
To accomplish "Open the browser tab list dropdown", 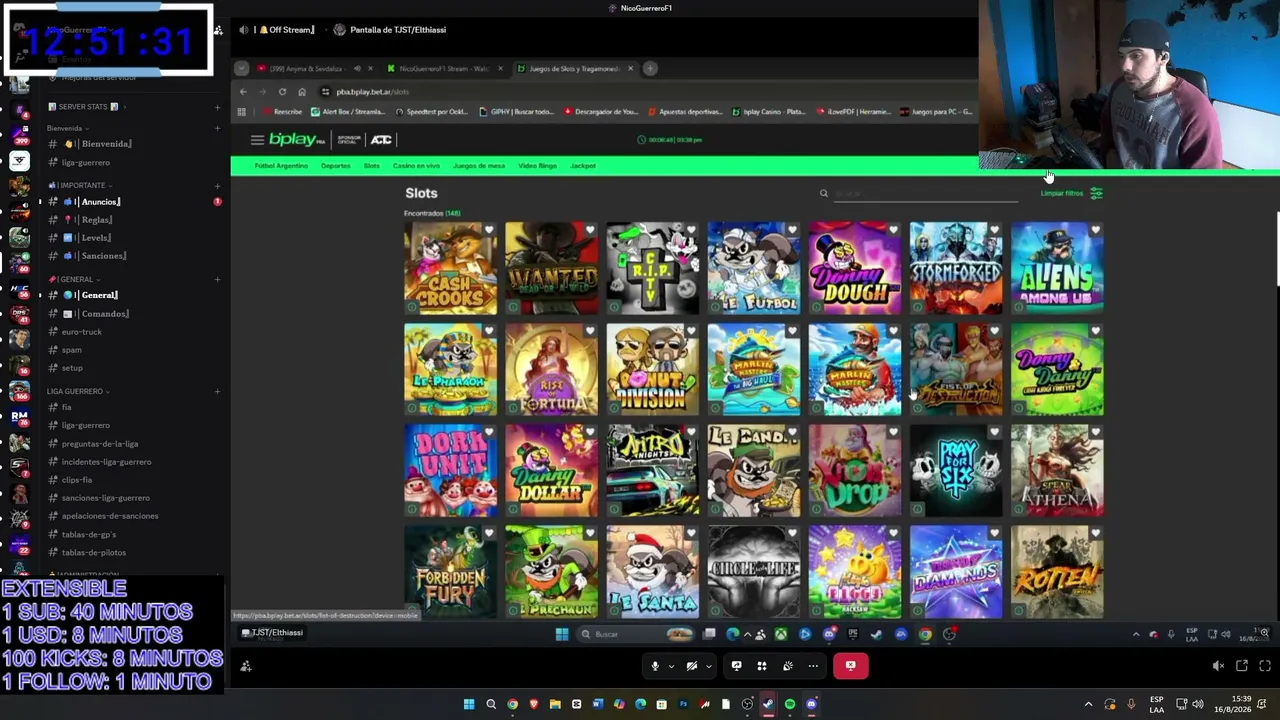I will tap(241, 69).
